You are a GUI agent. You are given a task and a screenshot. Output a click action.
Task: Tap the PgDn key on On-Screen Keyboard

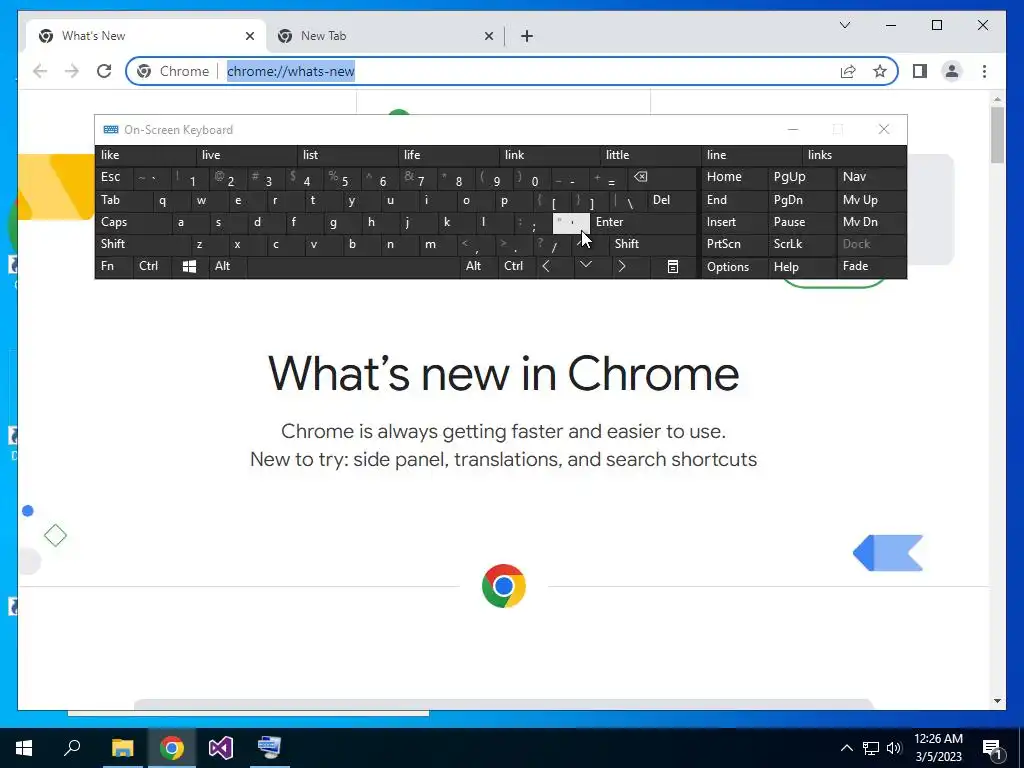802,200
